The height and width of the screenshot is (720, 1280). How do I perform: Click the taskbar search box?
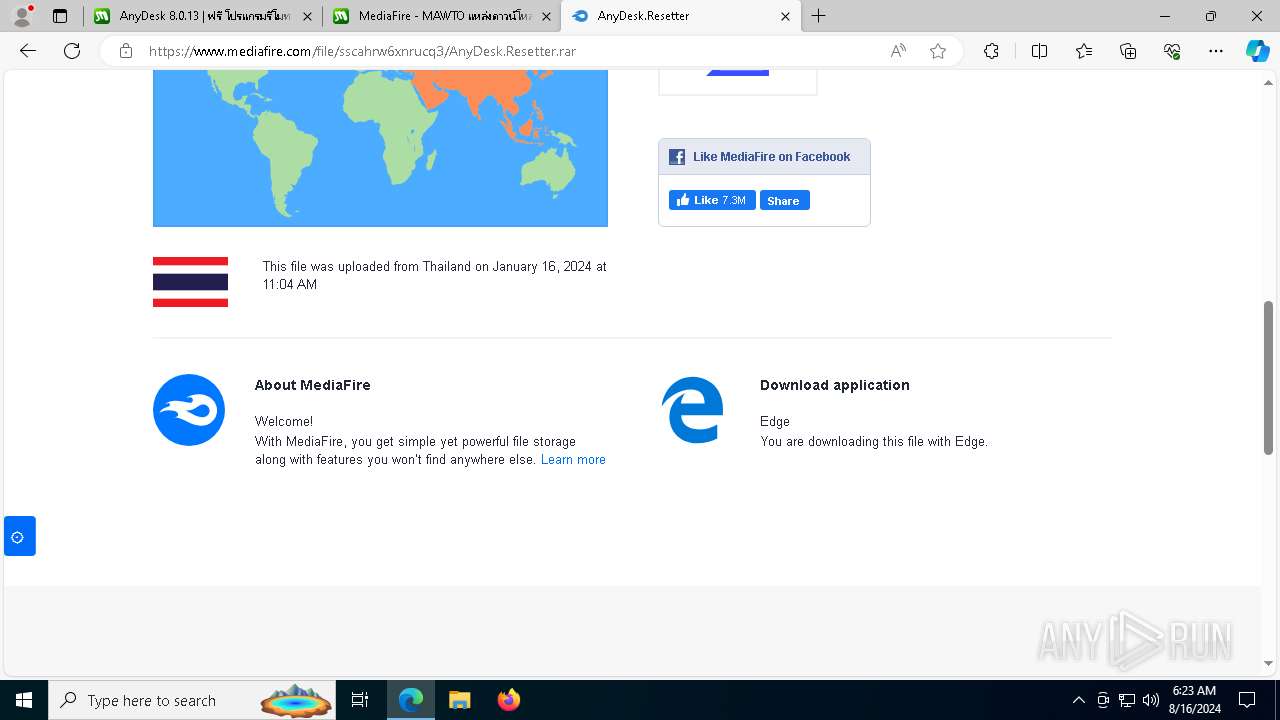(x=194, y=700)
